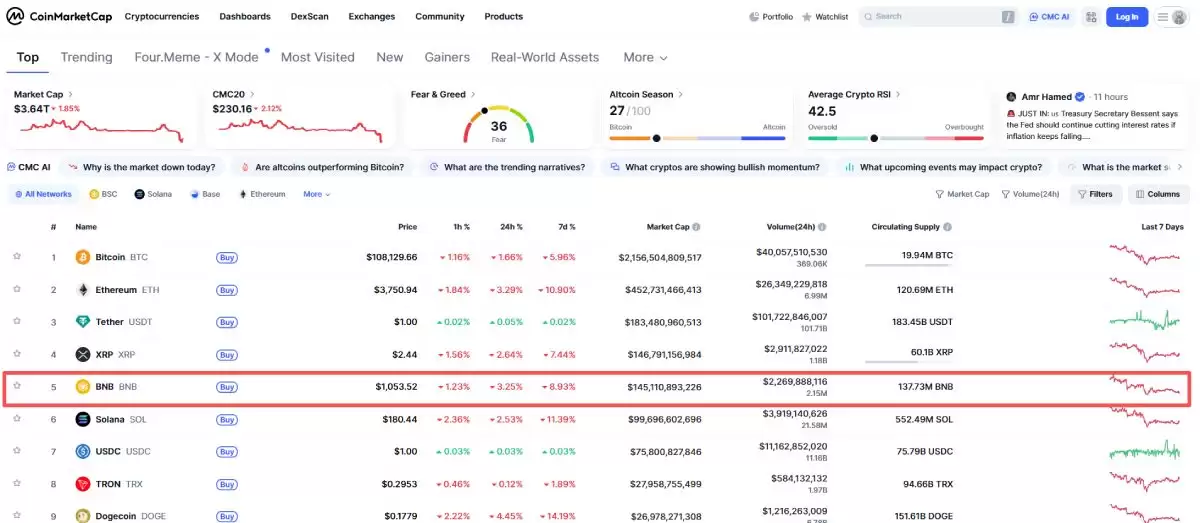Expand the More networks dropdown
Screen dimensions: 1200x523
click(x=316, y=194)
